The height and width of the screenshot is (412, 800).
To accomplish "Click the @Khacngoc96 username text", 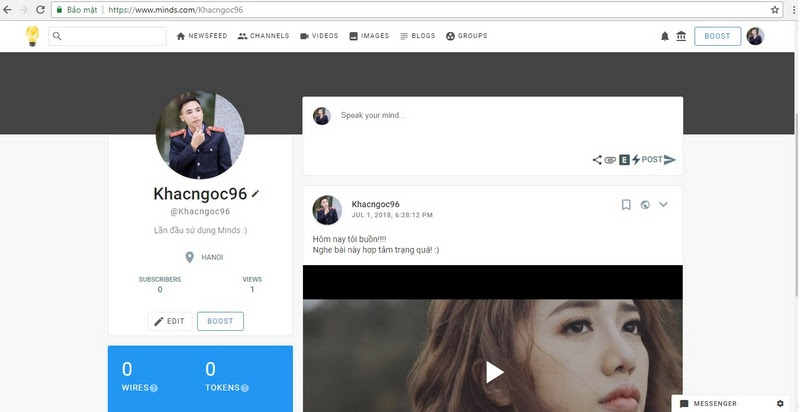I will coord(200,211).
